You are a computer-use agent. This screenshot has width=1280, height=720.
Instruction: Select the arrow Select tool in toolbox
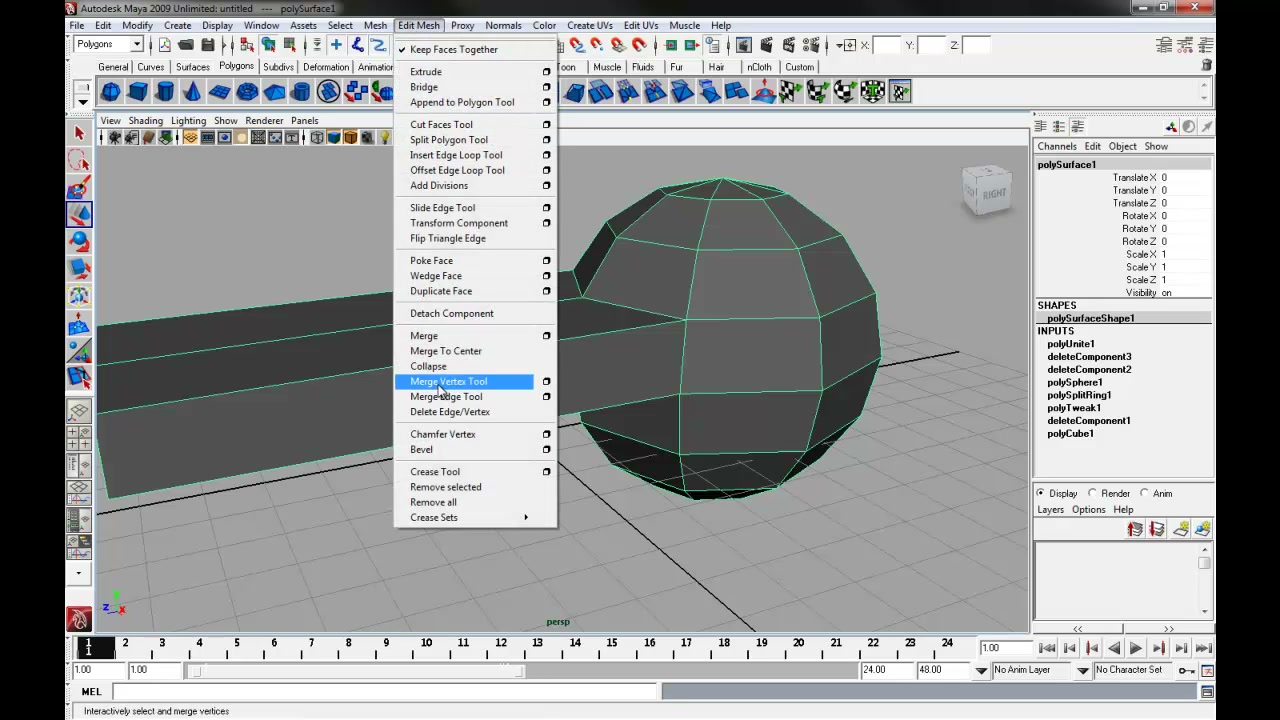79,133
